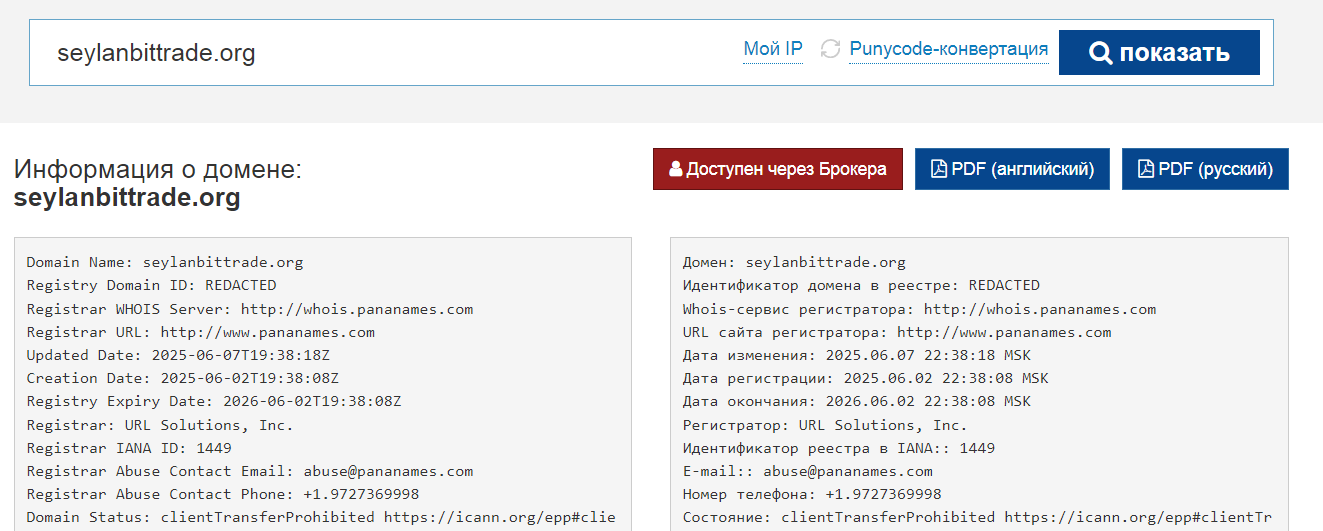This screenshot has width=1323, height=531.
Task: Click the Registrar Abuse Contact Email line
Action: 250,471
